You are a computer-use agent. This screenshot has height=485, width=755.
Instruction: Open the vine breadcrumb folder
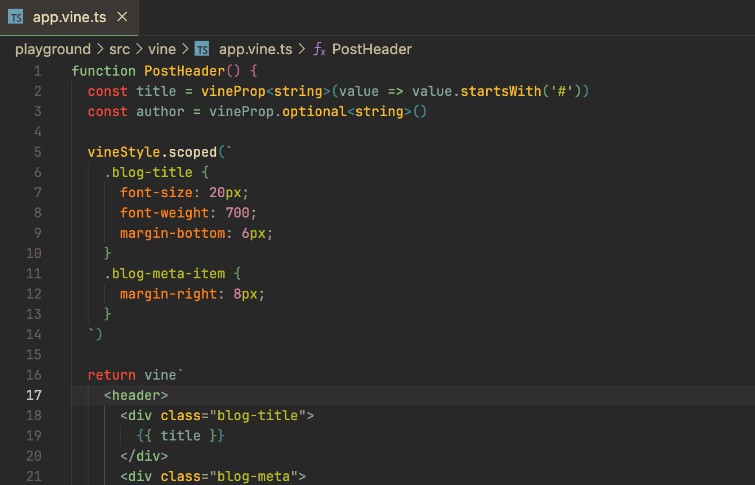[x=162, y=49]
